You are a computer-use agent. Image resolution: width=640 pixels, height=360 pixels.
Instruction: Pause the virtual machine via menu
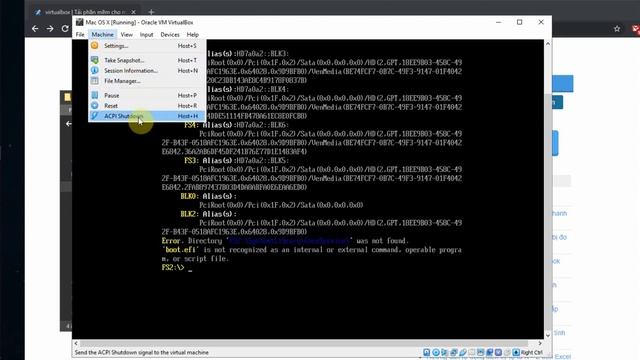147,95
